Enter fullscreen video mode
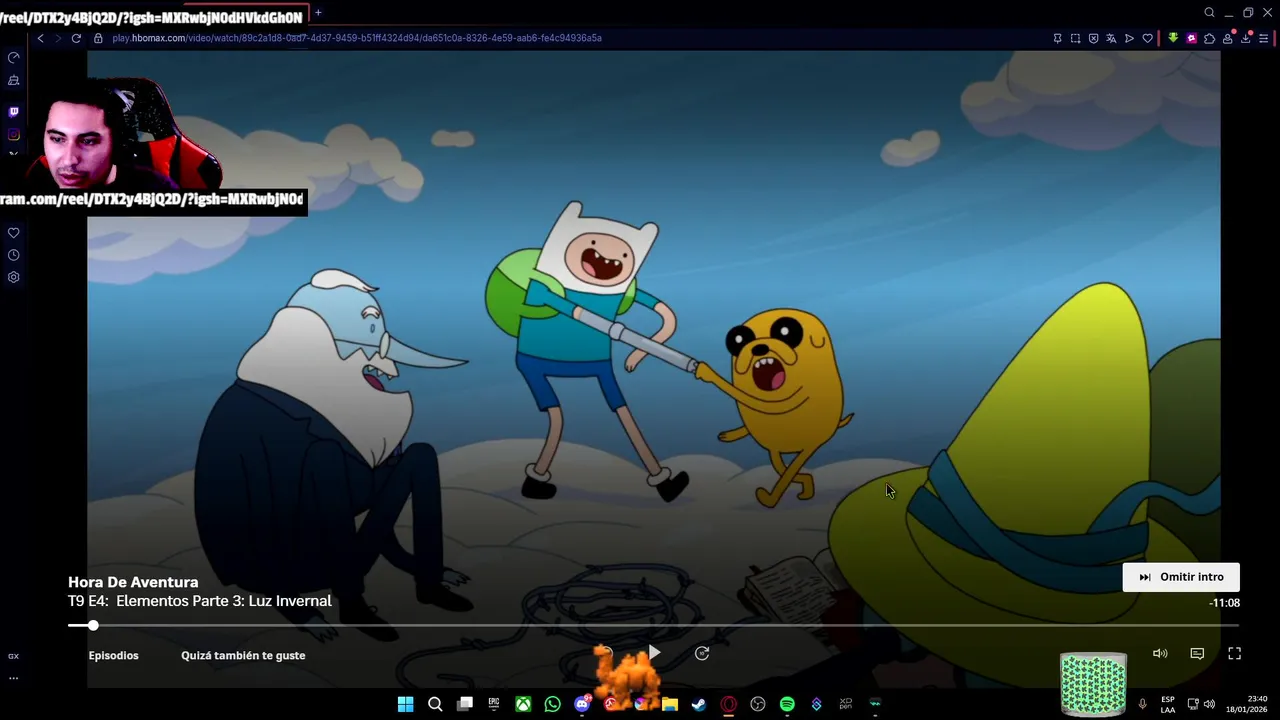The height and width of the screenshot is (720, 1280). (x=1234, y=653)
